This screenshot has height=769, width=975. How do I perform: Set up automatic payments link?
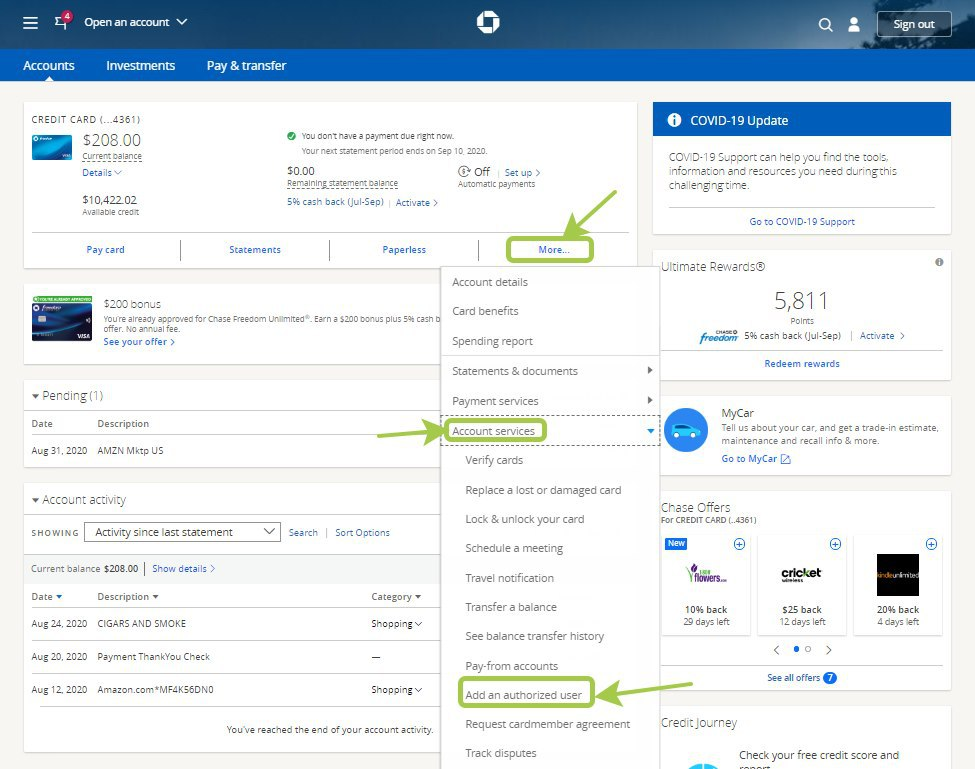[522, 173]
